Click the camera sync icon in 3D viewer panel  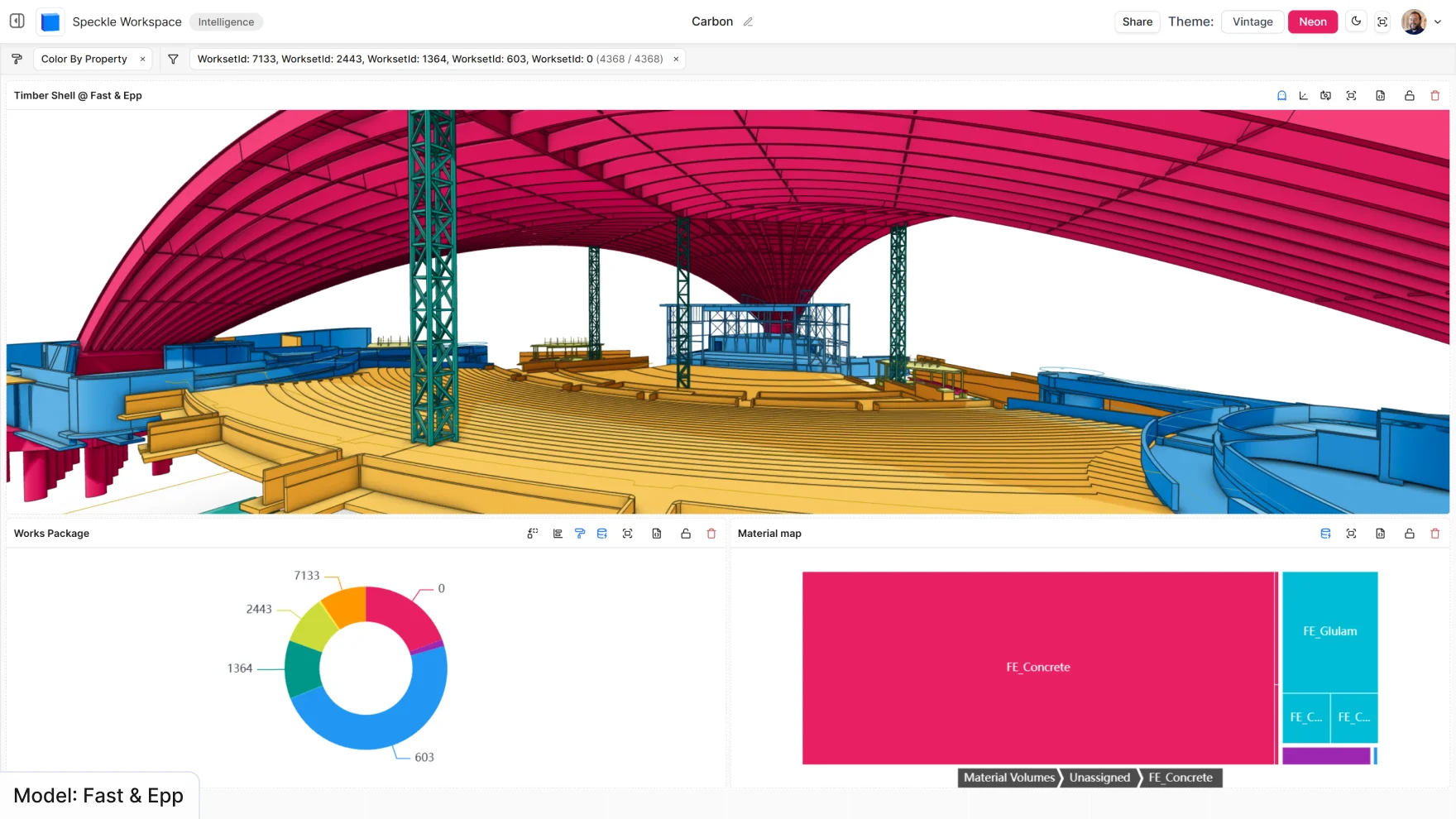1325,96
